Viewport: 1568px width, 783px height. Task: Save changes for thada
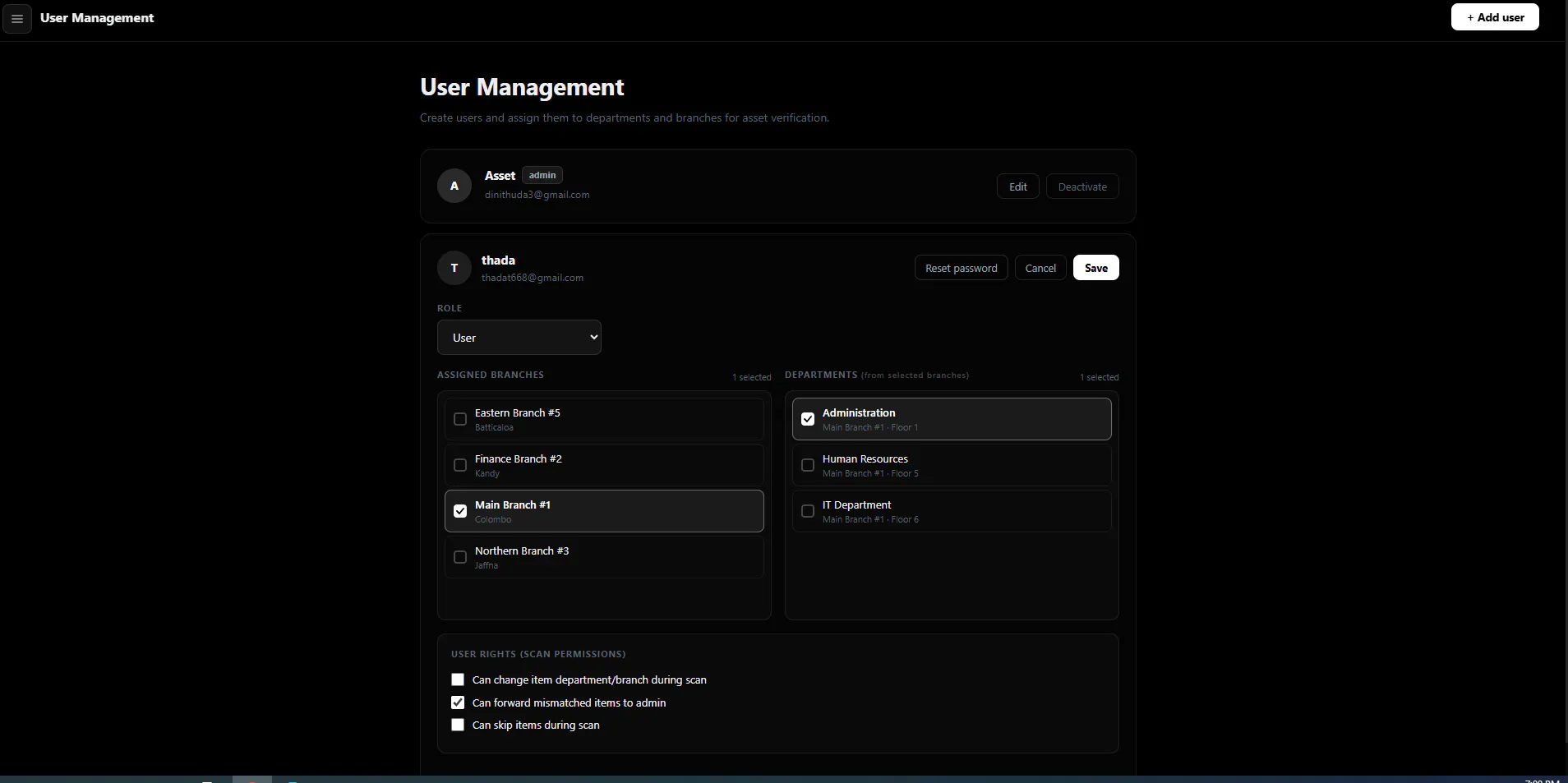1096,268
